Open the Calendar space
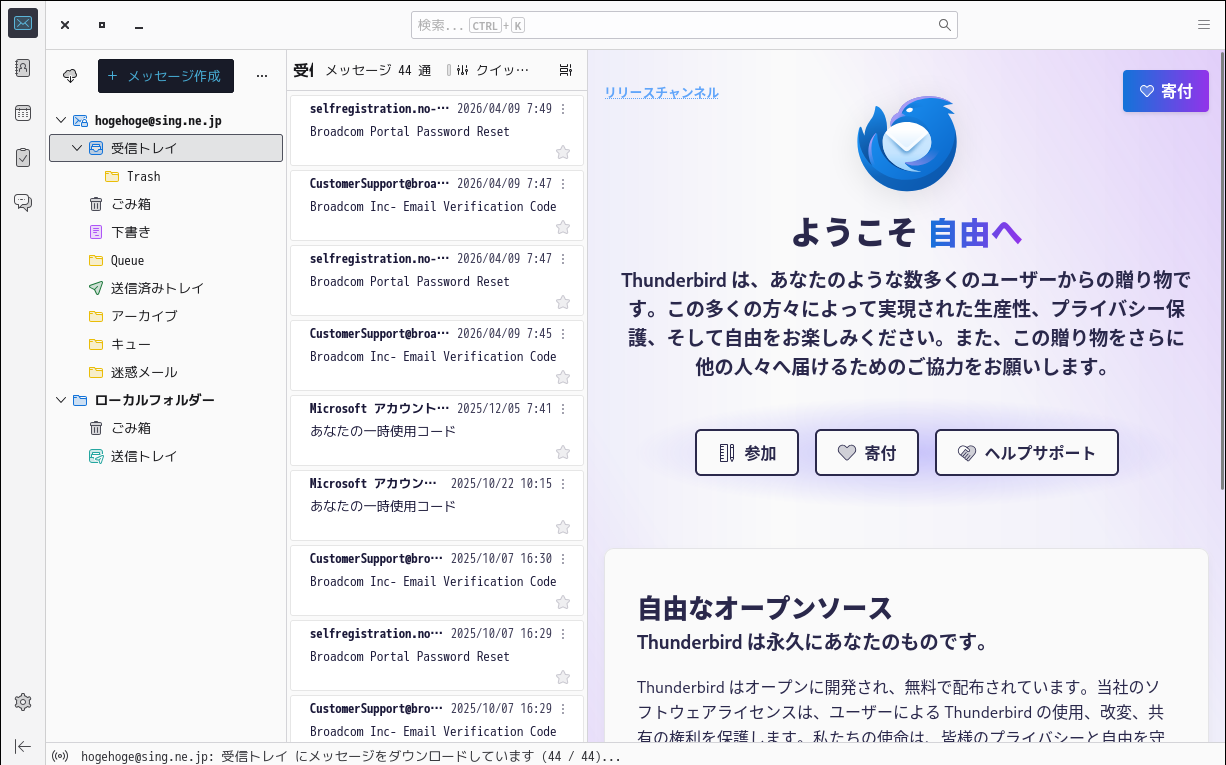 tap(23, 113)
